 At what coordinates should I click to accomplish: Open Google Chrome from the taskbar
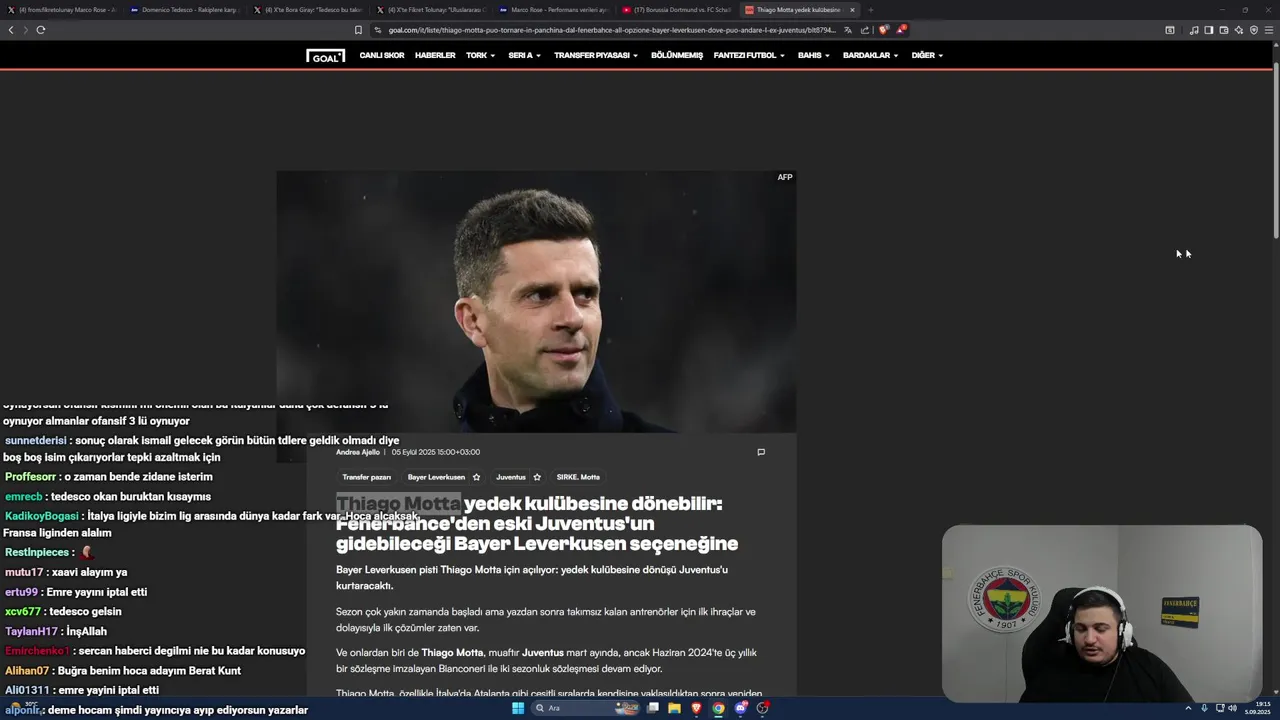(x=718, y=708)
